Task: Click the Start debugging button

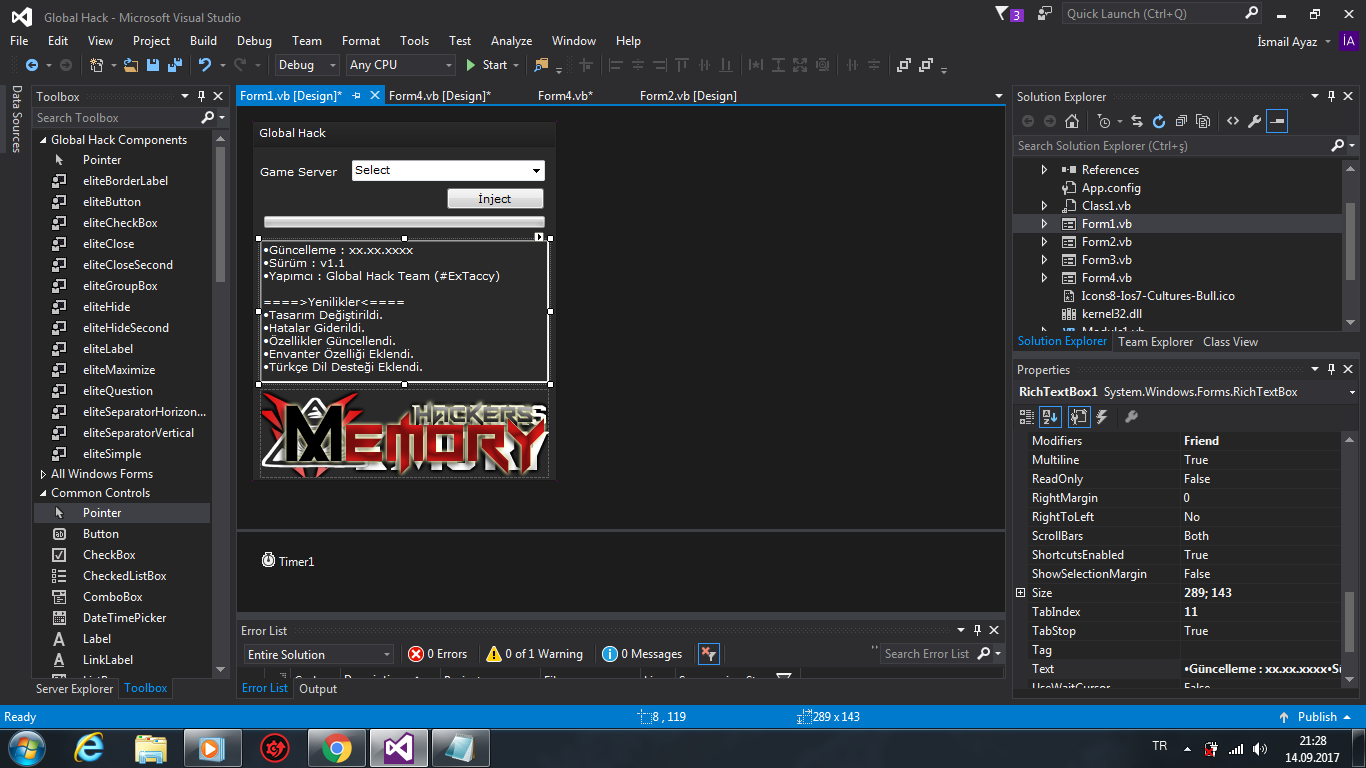Action: point(488,65)
